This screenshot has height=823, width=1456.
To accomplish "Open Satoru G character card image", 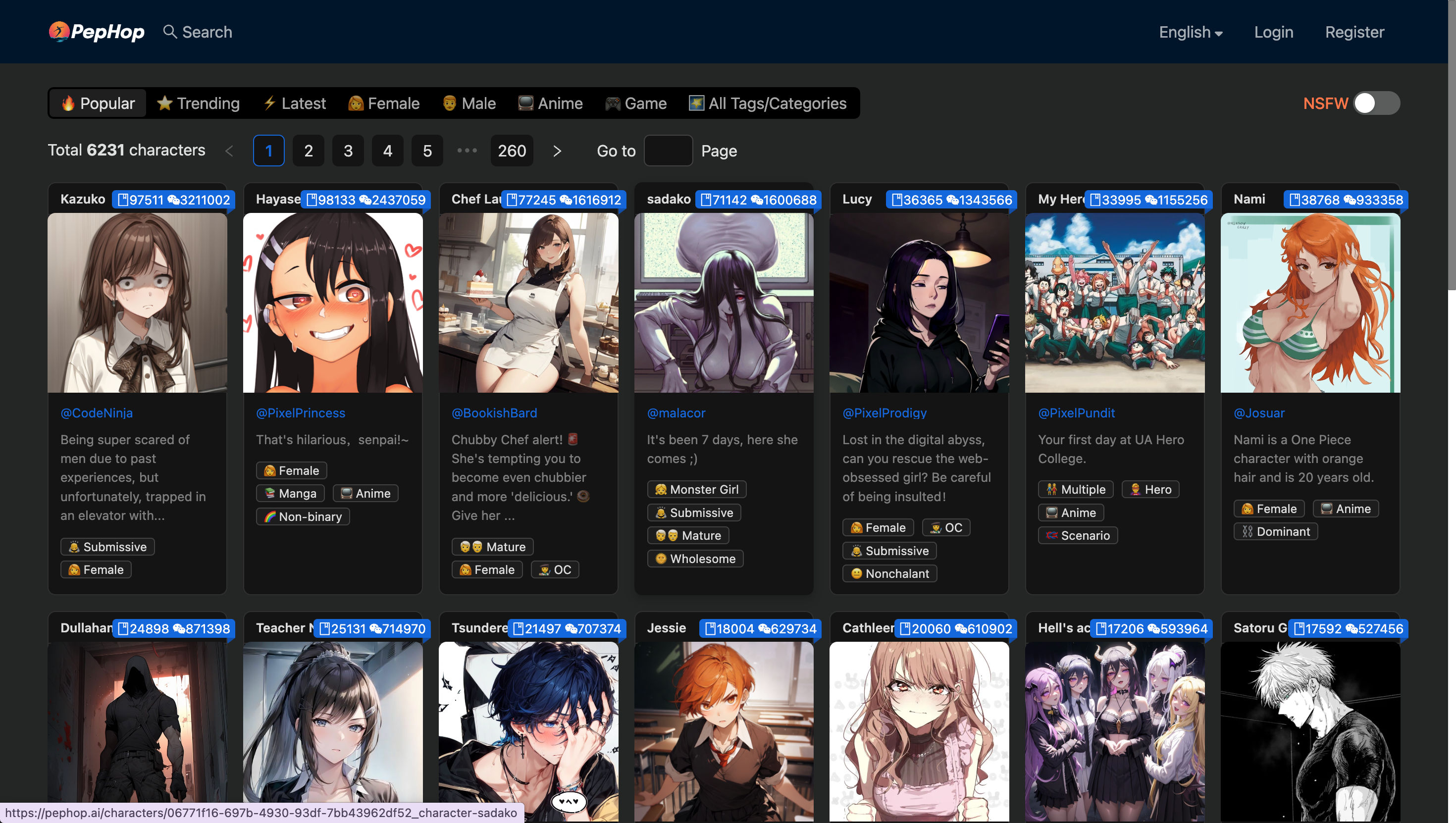I will tap(1311, 731).
